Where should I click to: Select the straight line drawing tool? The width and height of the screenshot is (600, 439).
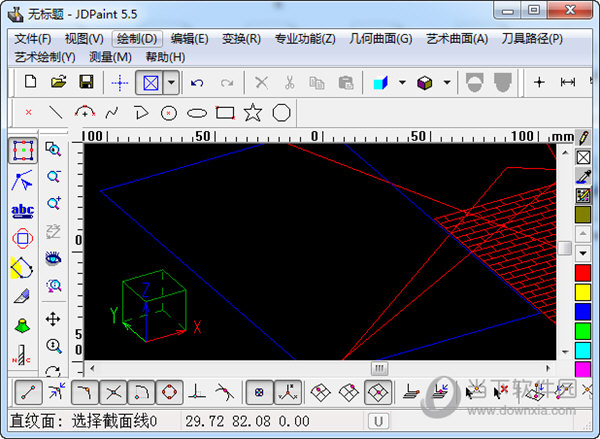[x=56, y=113]
